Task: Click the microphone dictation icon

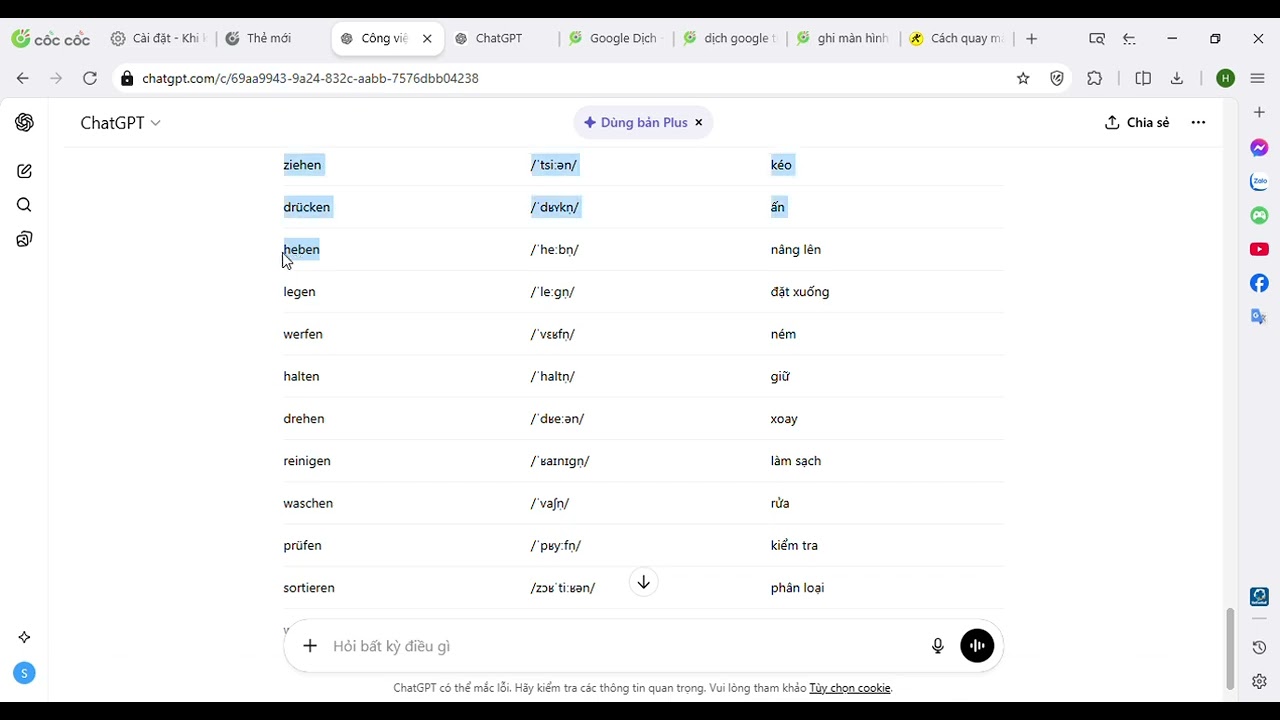Action: pyautogui.click(x=938, y=646)
